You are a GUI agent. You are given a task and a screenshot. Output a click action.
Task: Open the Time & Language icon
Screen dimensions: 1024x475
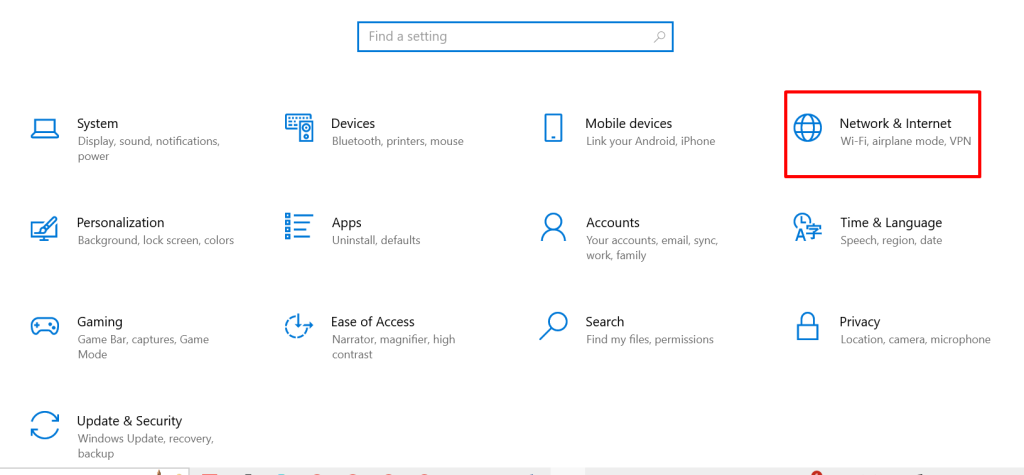click(x=807, y=227)
